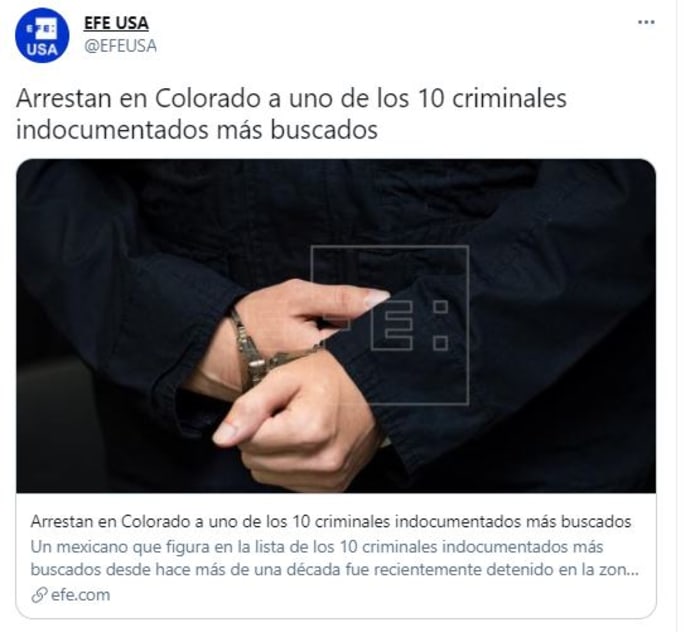The width and height of the screenshot is (700, 632).
Task: Click the 'USA' label inside the avatar
Action: point(42,49)
